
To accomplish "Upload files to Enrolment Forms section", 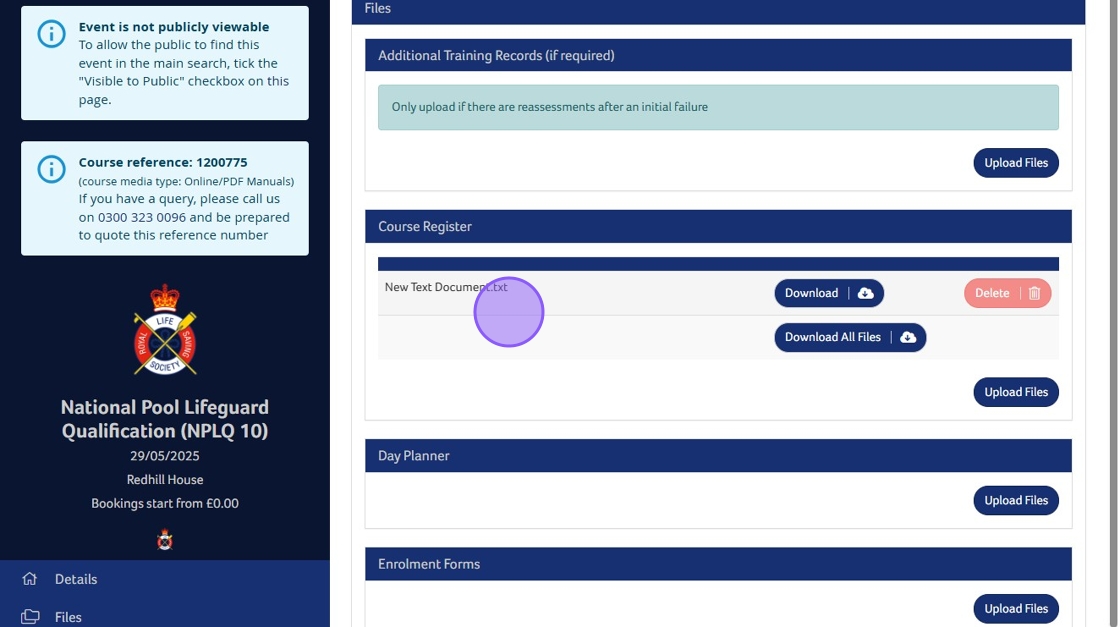I will 1016,608.
